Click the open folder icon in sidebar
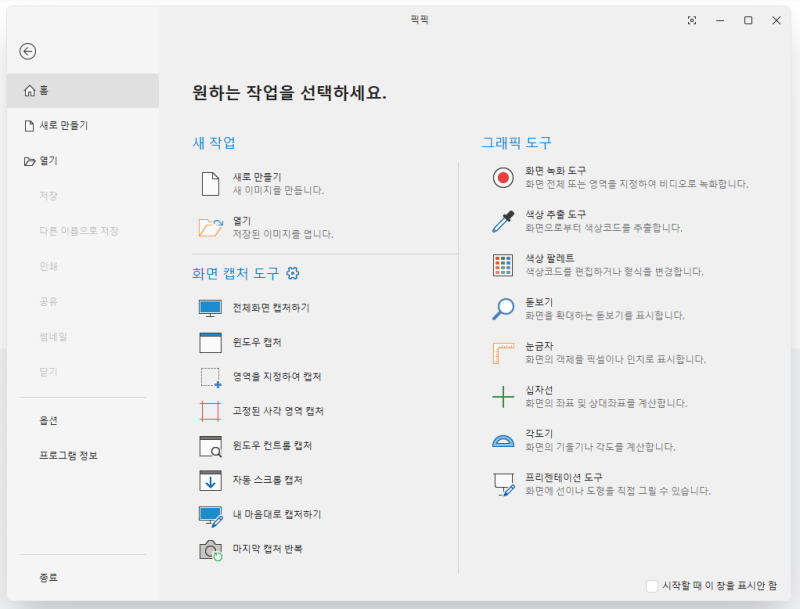The height and width of the screenshot is (609, 800). point(30,161)
